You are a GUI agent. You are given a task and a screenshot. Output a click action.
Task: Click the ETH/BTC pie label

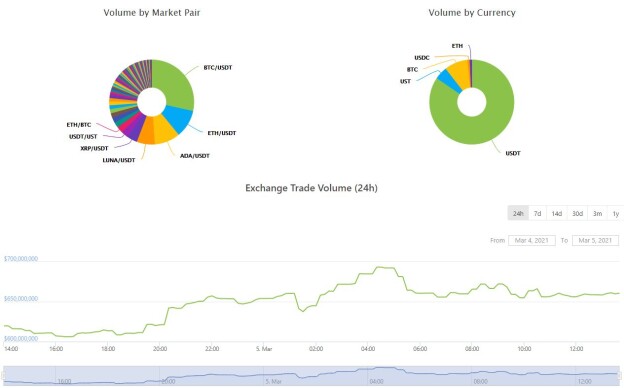(x=78, y=125)
